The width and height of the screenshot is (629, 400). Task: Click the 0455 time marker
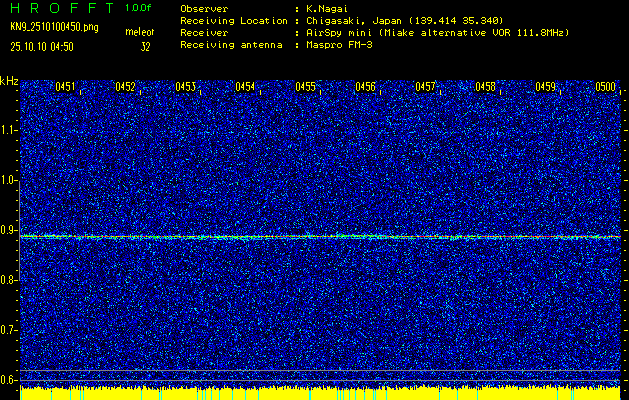point(306,87)
